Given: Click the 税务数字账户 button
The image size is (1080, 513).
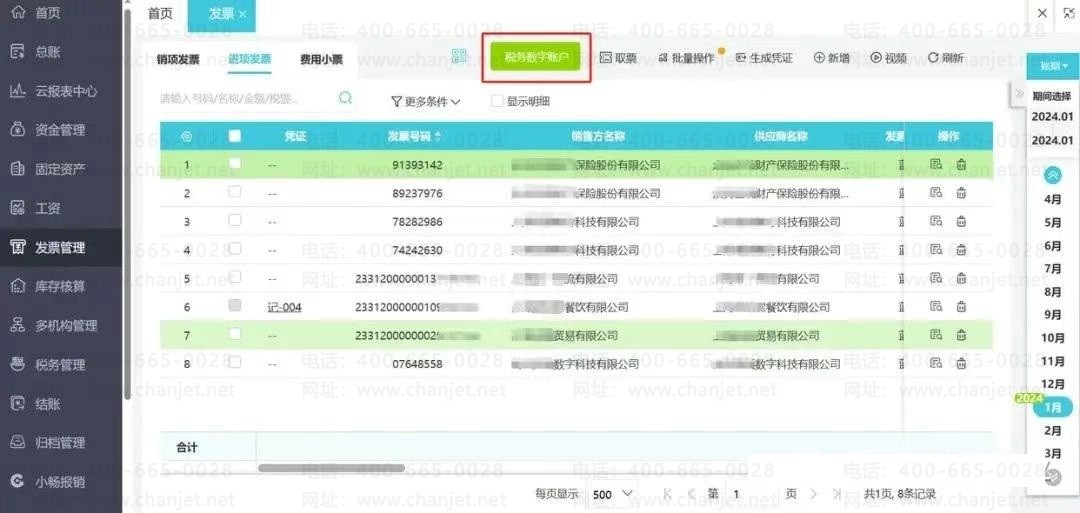Looking at the screenshot, I should pyautogui.click(x=536, y=58).
